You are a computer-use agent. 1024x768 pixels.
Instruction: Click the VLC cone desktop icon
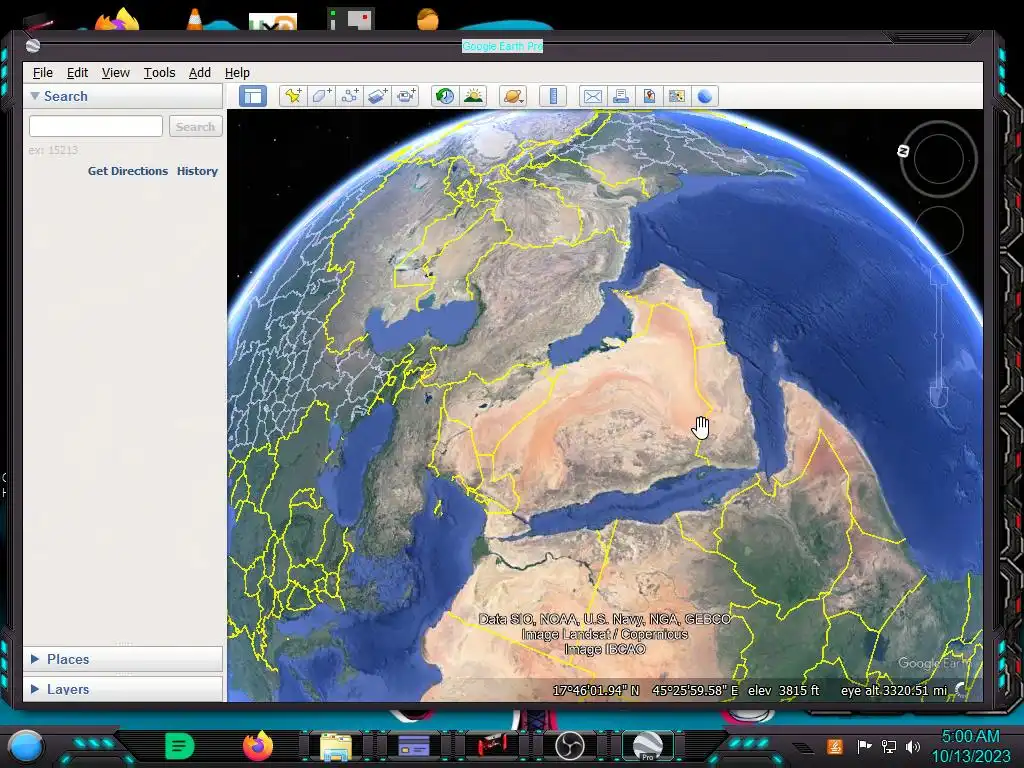[195, 20]
